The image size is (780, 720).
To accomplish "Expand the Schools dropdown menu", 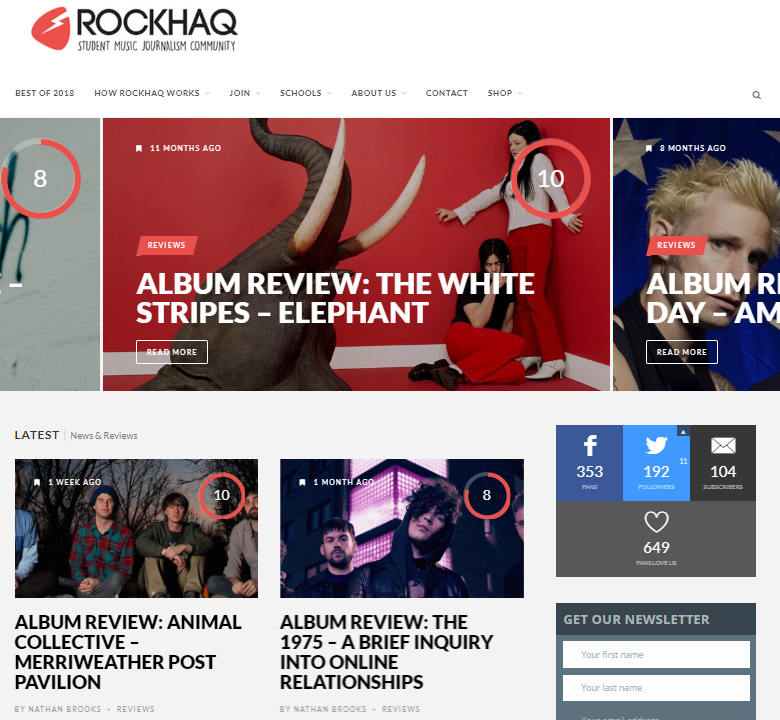I will 305,93.
